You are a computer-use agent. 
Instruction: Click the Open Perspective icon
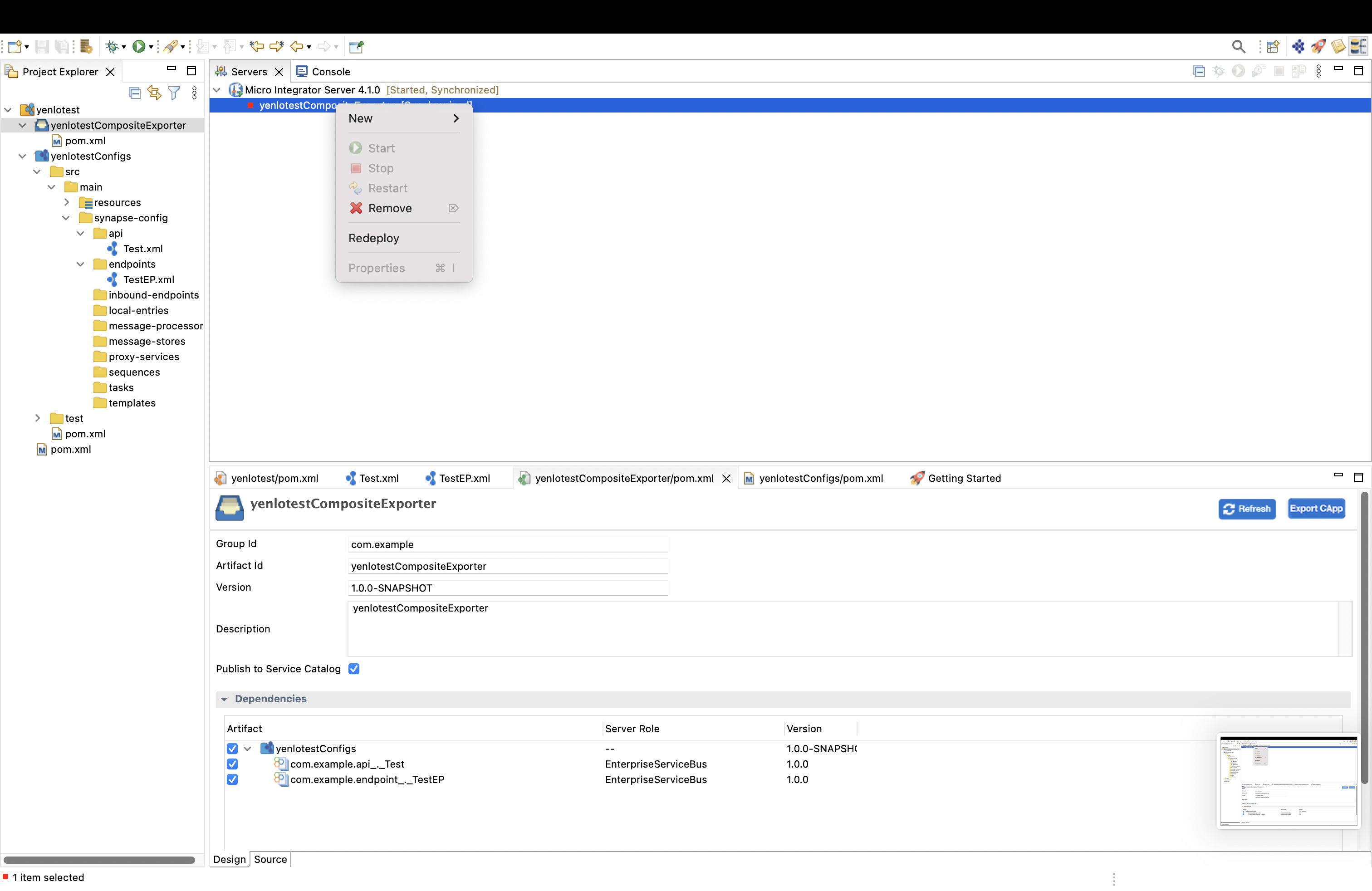[x=1273, y=46]
